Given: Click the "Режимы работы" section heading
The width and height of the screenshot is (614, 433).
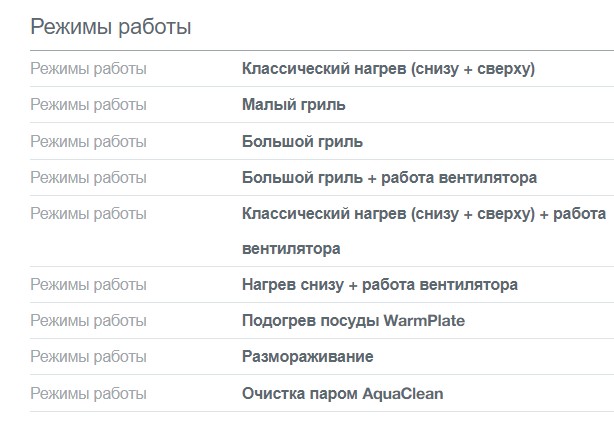Looking at the screenshot, I should tap(110, 27).
